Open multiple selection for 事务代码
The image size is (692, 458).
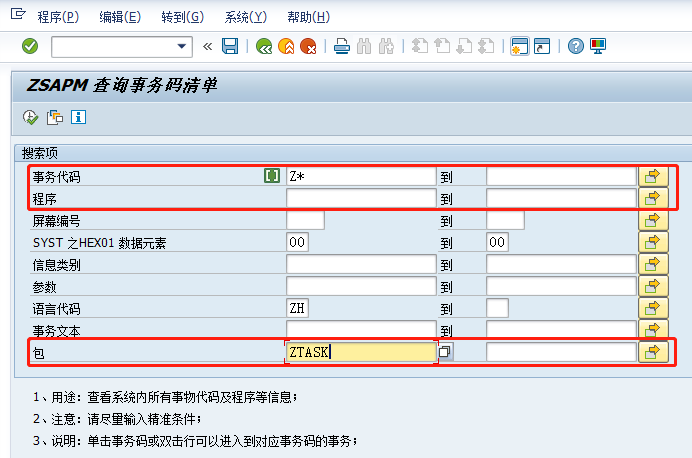653,176
